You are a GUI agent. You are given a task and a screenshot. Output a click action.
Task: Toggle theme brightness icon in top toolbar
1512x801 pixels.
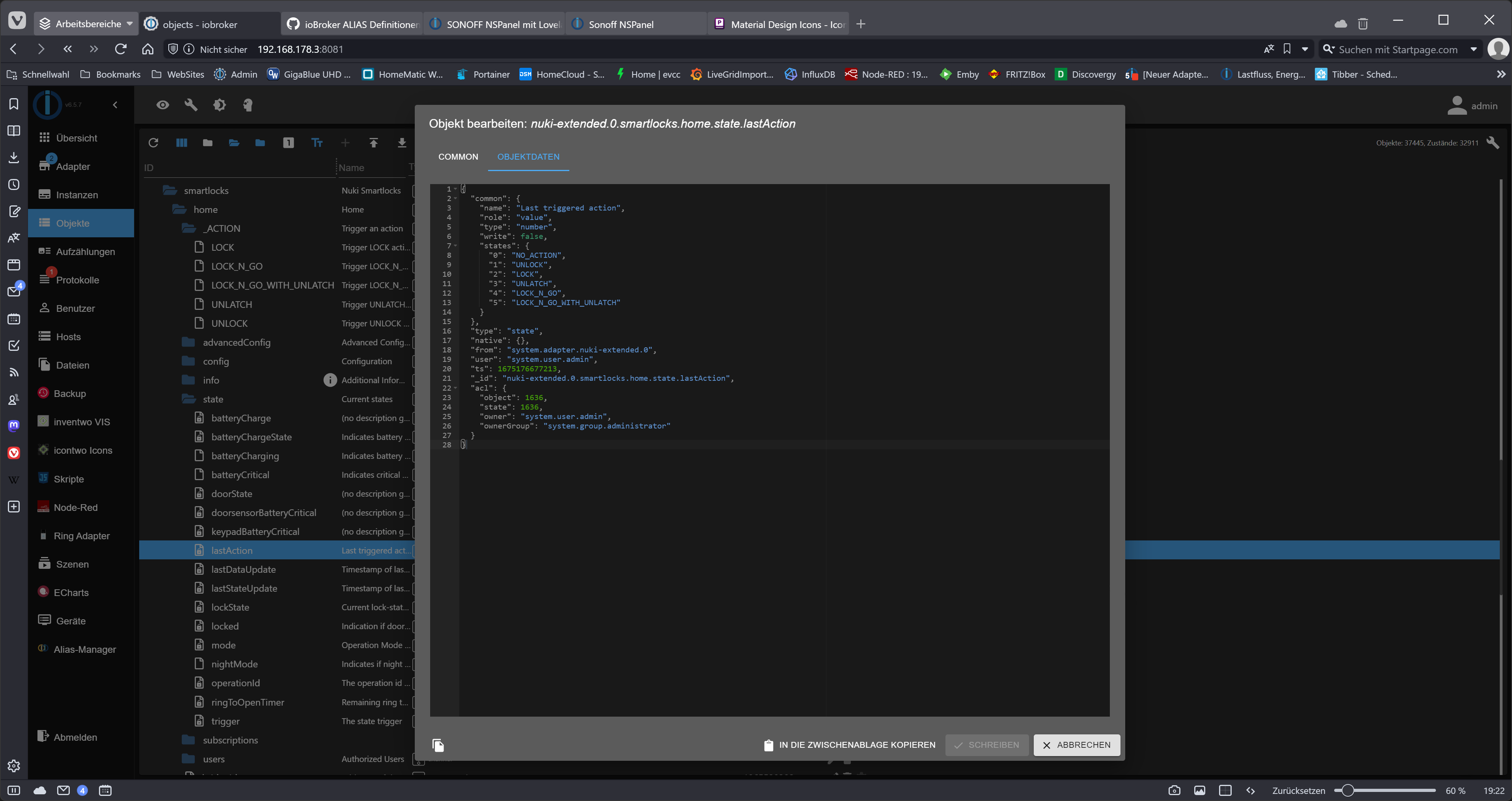[220, 105]
